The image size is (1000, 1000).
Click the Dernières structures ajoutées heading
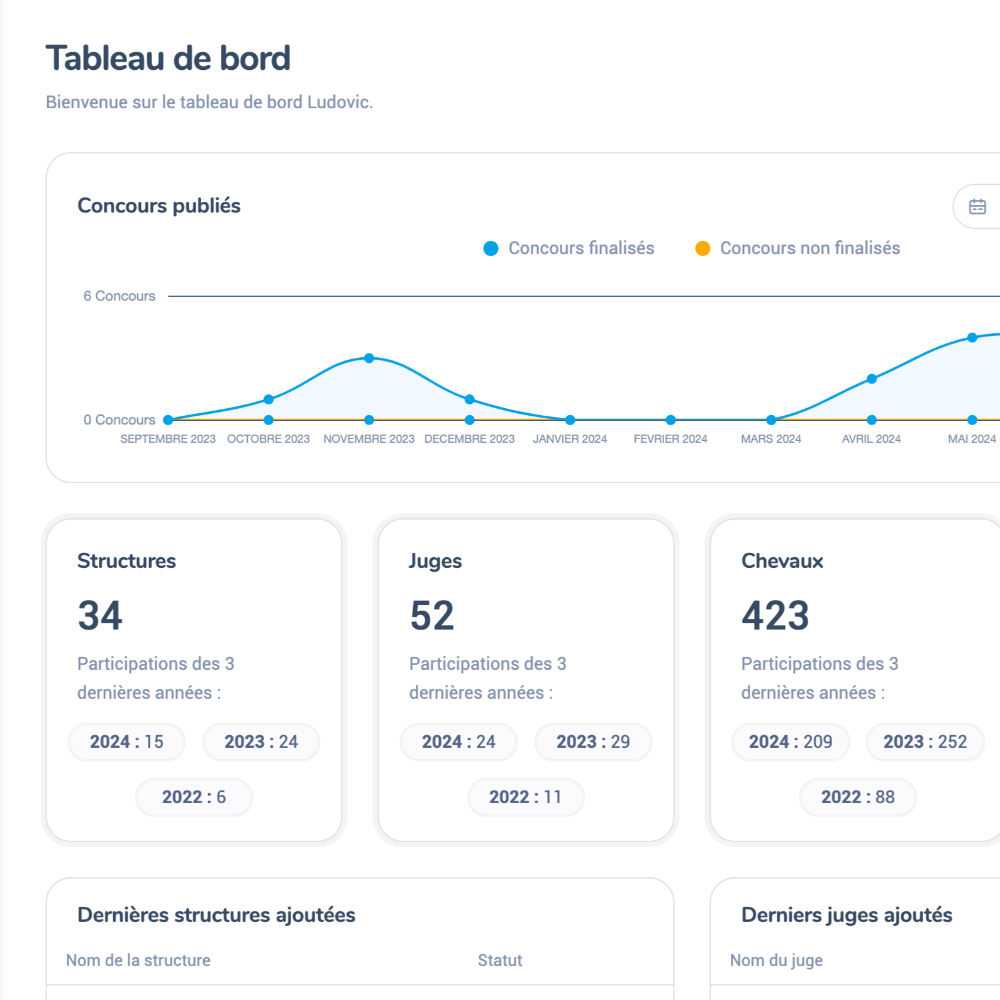216,915
